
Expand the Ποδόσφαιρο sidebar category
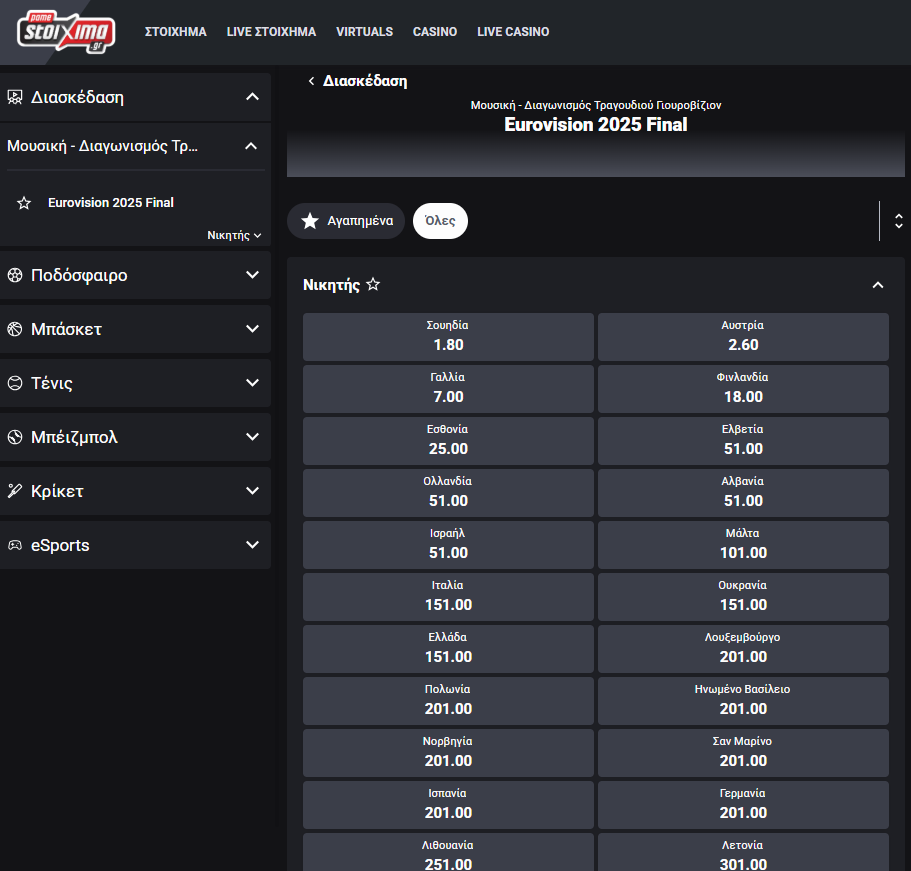coord(252,275)
